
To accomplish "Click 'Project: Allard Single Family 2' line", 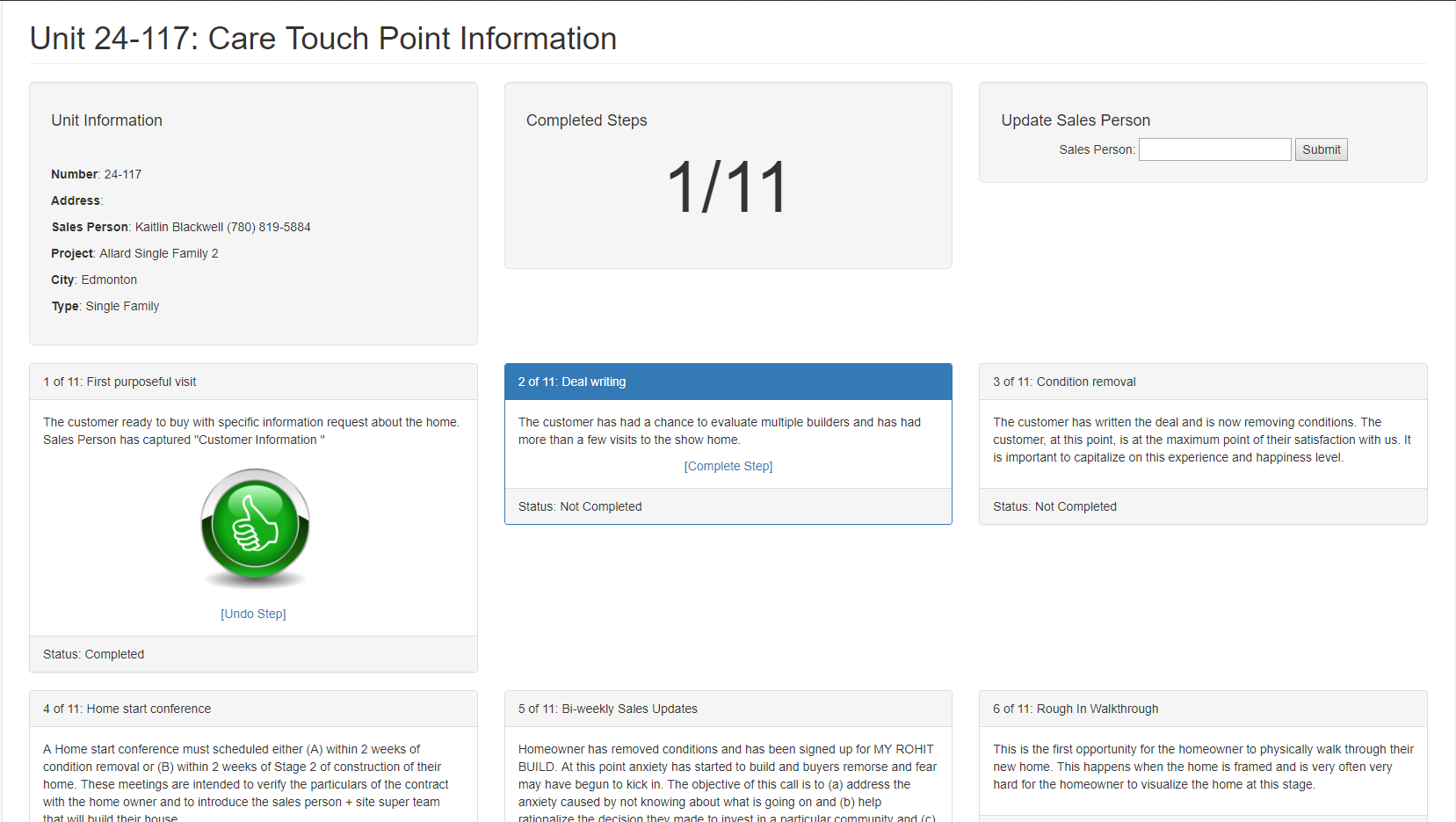I will click(x=134, y=253).
